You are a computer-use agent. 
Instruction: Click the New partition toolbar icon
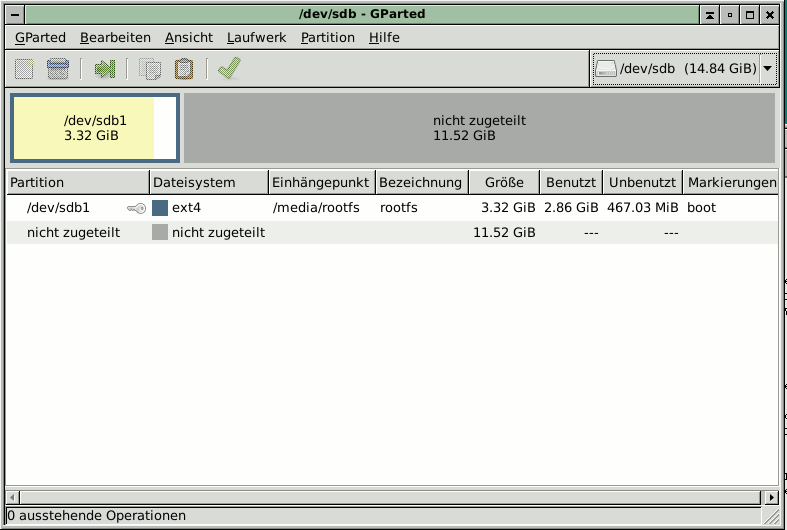tap(25, 69)
